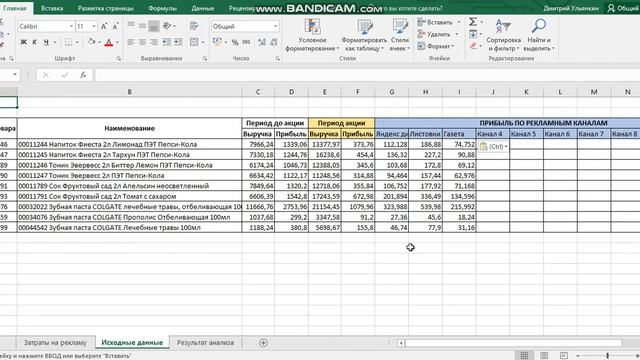The height and width of the screenshot is (360, 640).
Task: Click the decrease decimal icon
Action: pos(274,42)
